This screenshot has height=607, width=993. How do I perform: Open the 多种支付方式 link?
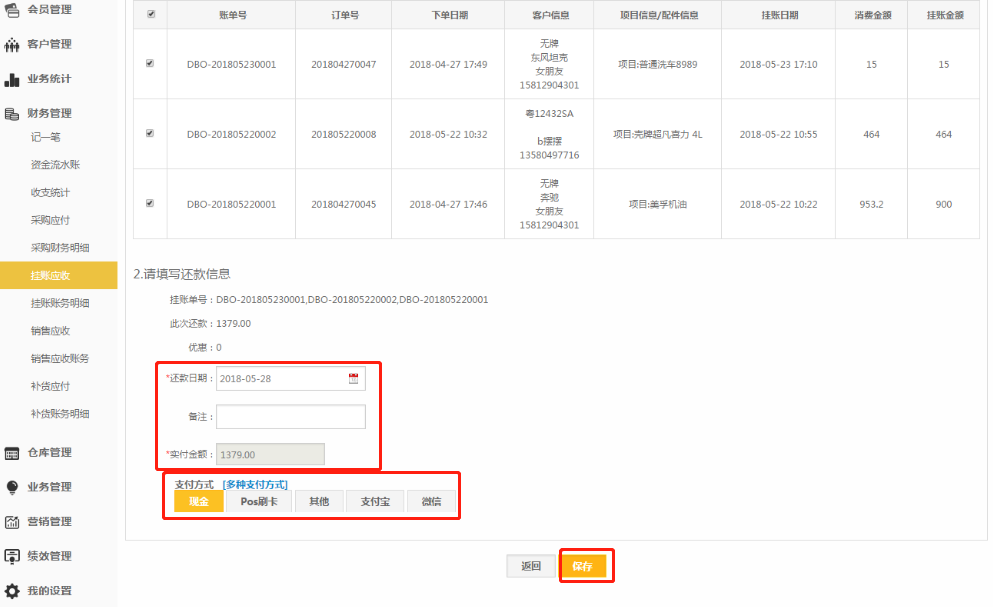(255, 484)
